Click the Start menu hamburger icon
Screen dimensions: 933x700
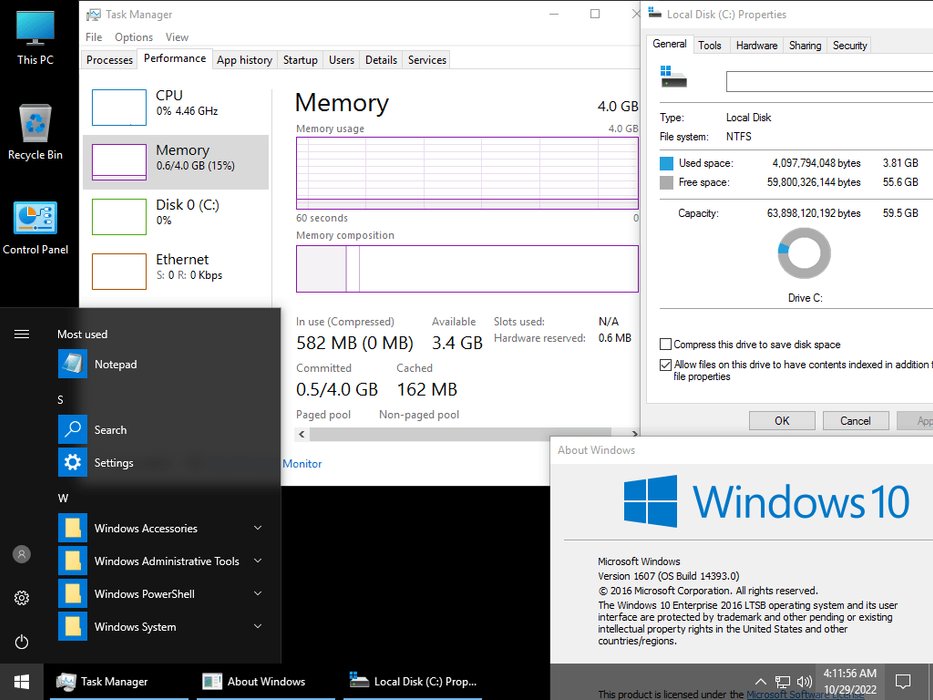[21, 334]
